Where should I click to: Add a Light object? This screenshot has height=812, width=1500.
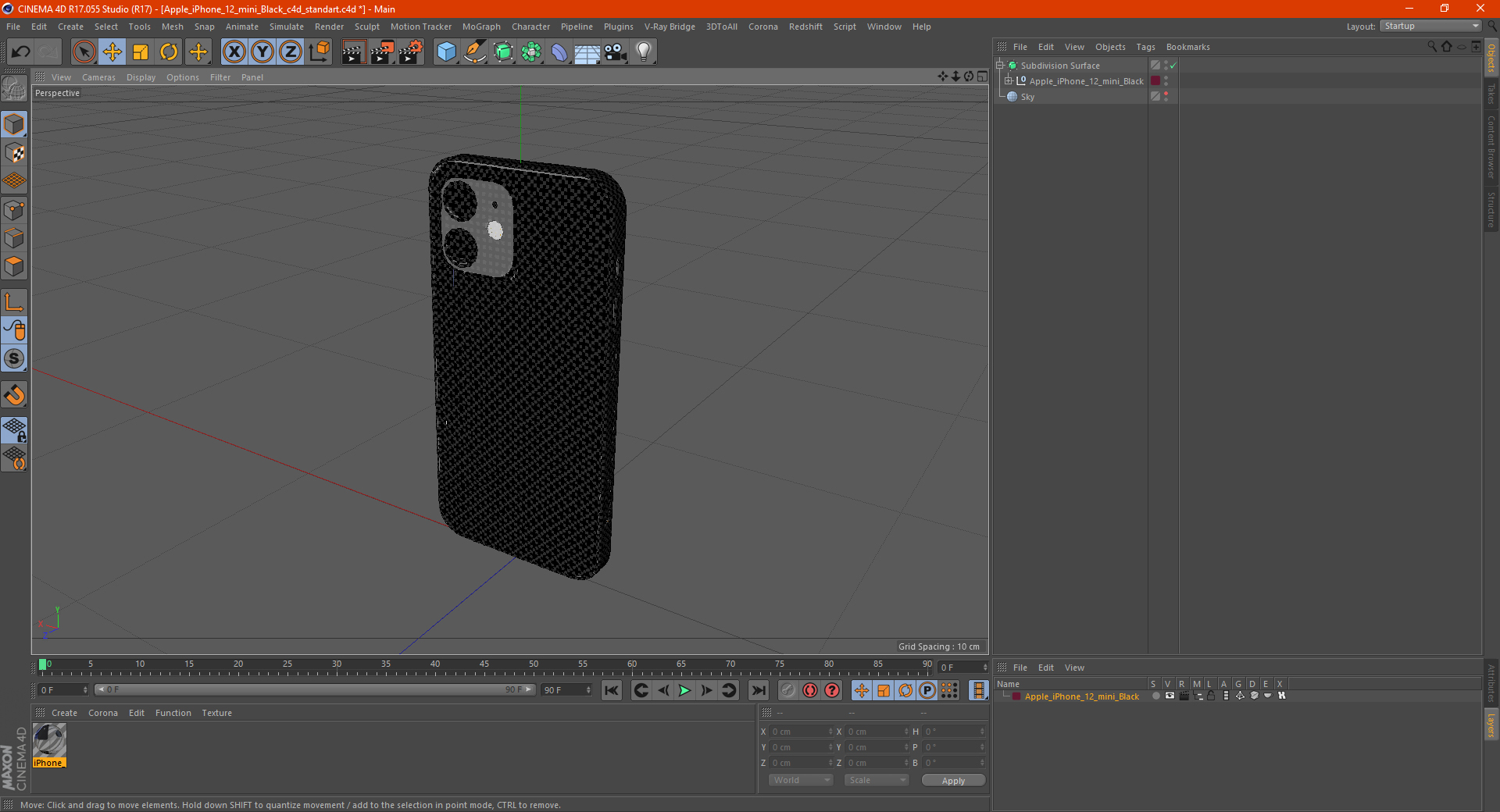[x=644, y=52]
